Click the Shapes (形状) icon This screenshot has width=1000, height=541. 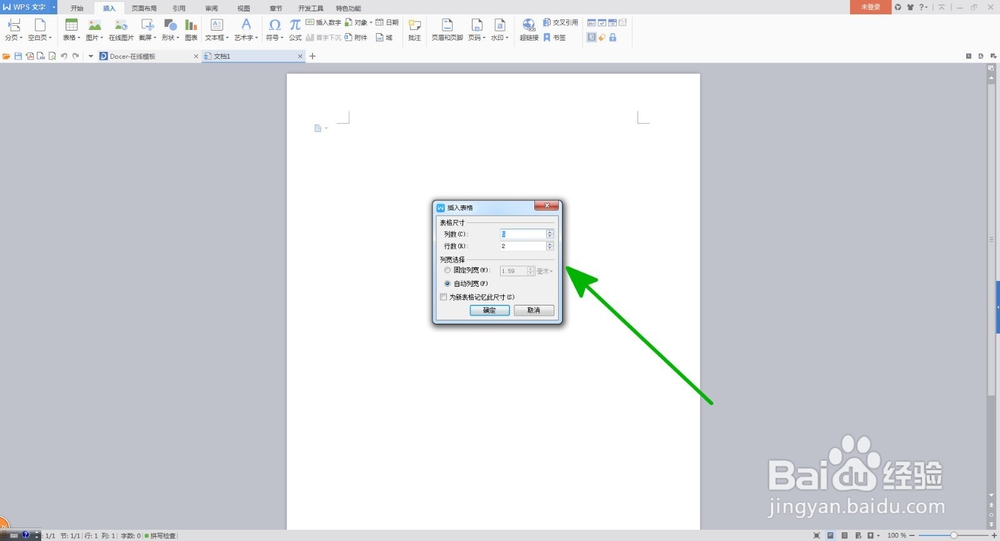(x=170, y=25)
